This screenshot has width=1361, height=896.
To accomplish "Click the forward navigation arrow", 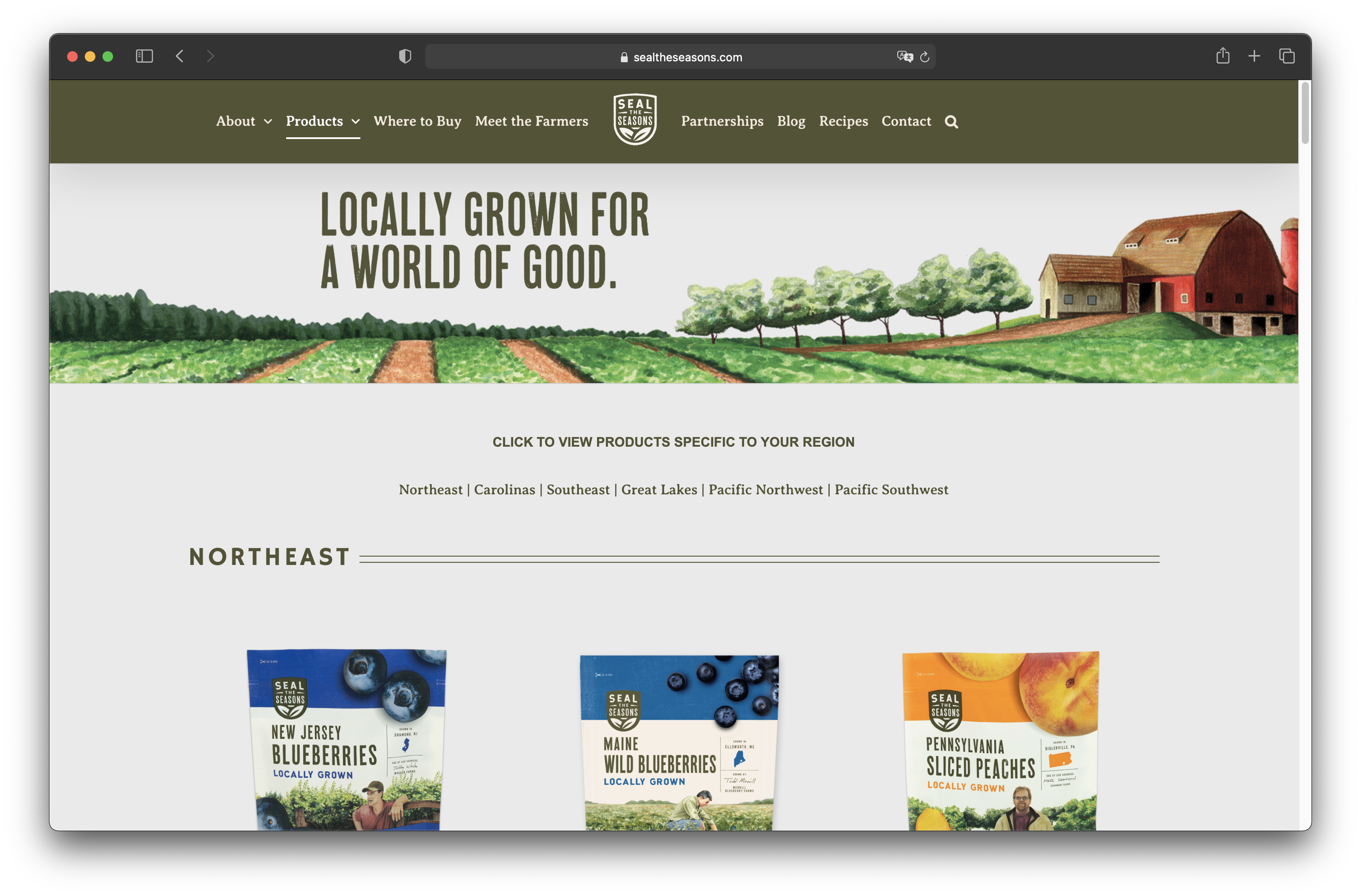I will (211, 56).
